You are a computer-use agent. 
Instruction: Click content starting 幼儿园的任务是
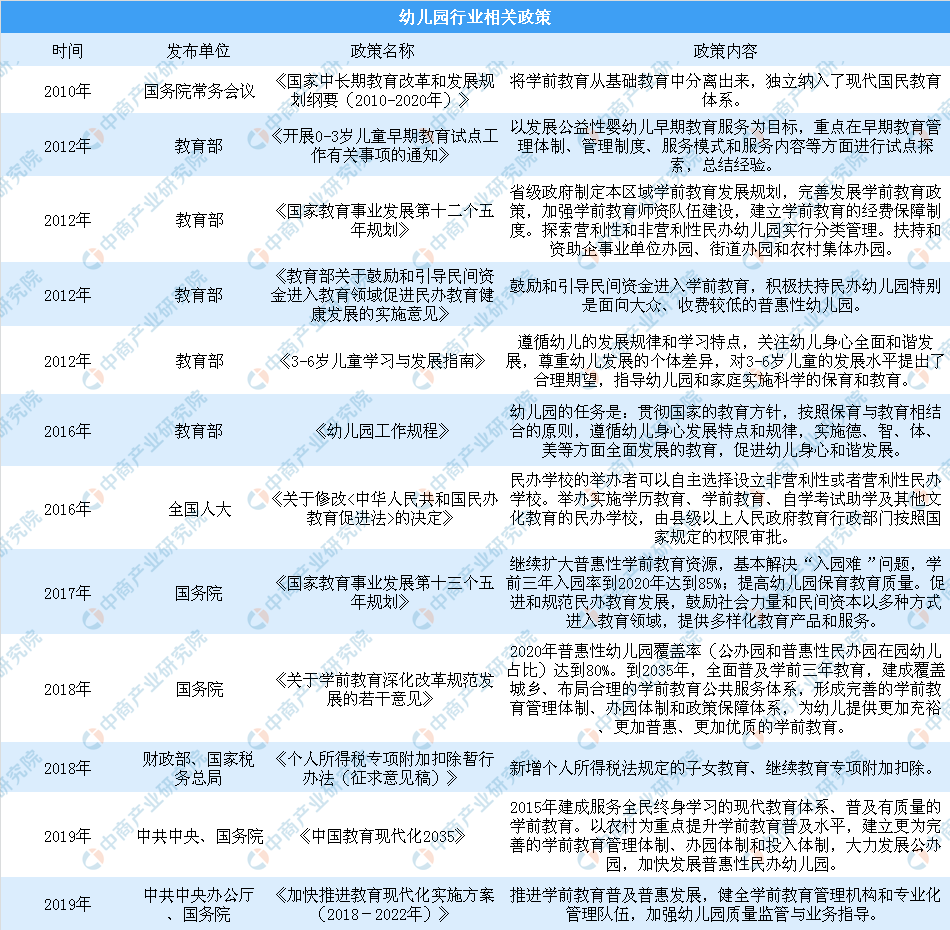coord(725,431)
